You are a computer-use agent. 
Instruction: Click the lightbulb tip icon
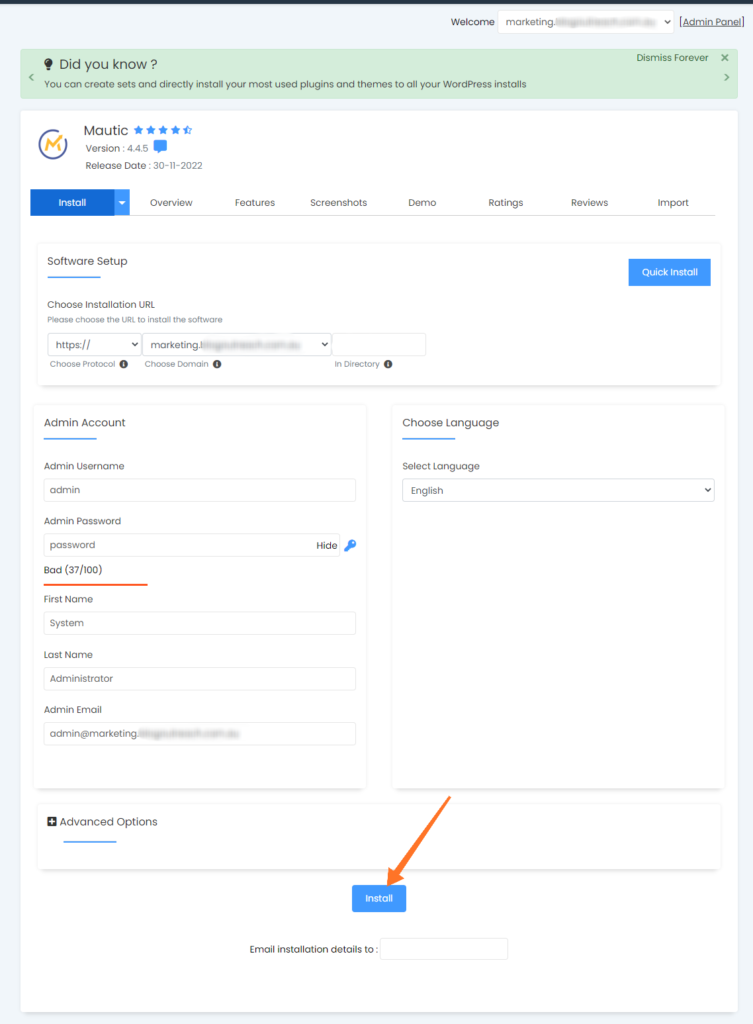click(48, 64)
